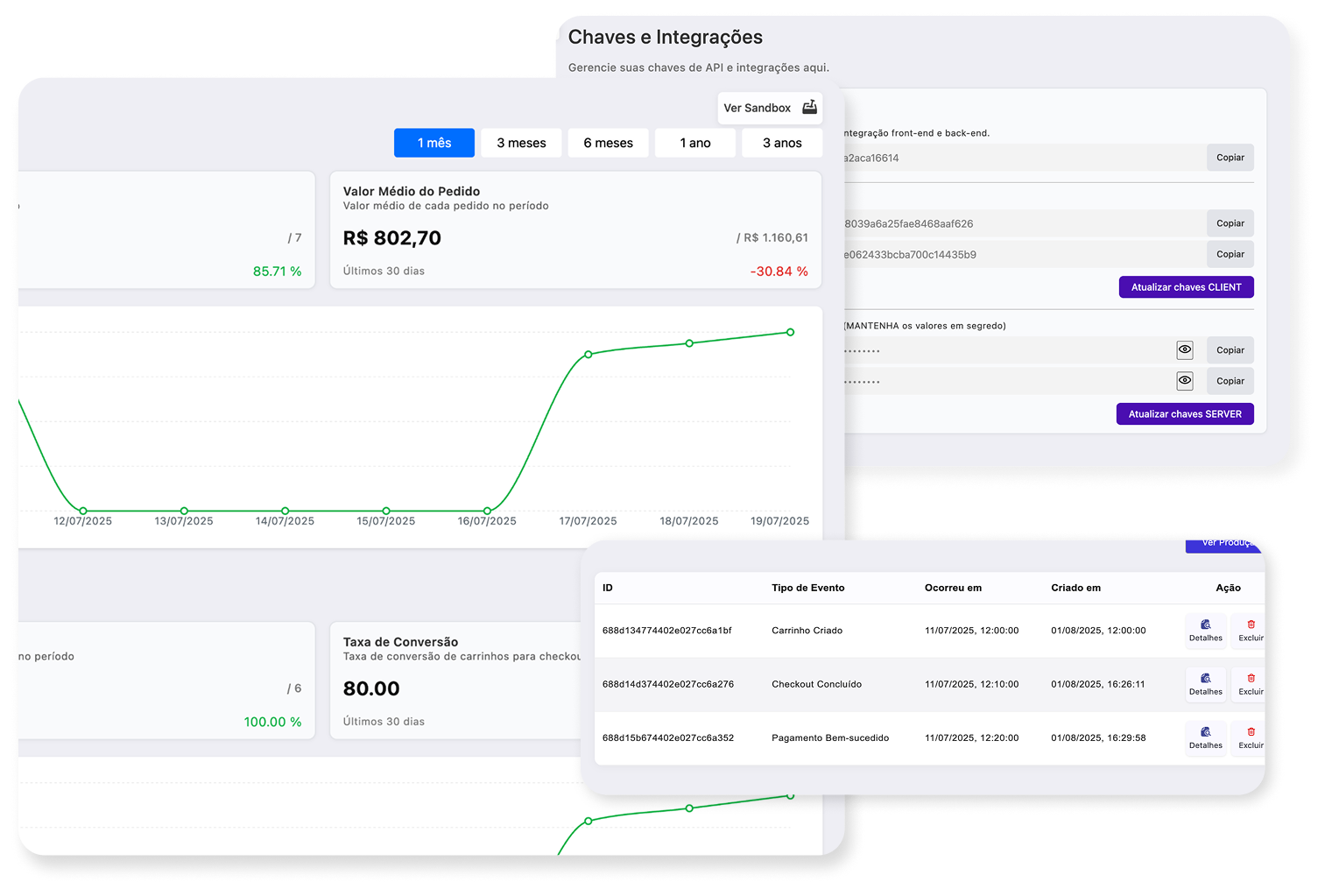Copy the second masked server key
This screenshot has height=896, width=1332.
(x=1230, y=381)
